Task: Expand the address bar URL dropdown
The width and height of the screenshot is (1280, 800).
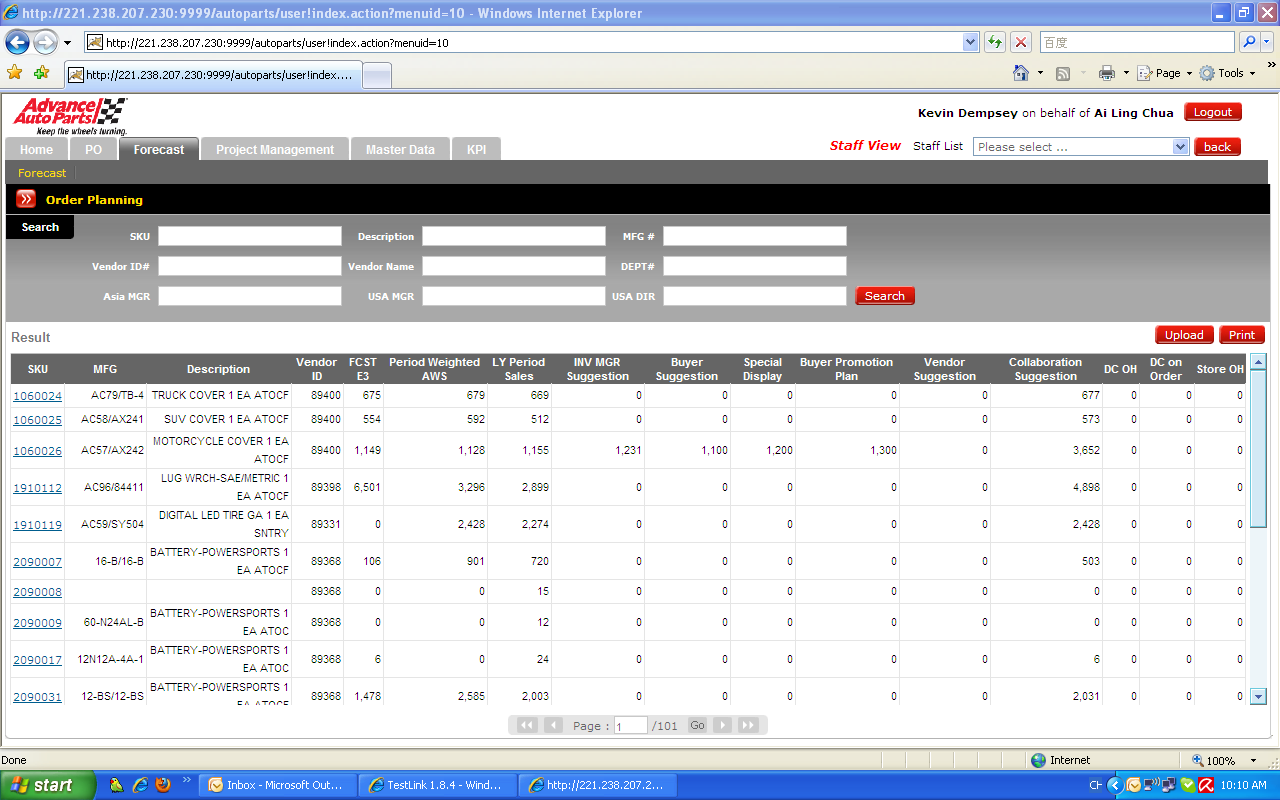Action: pos(970,42)
